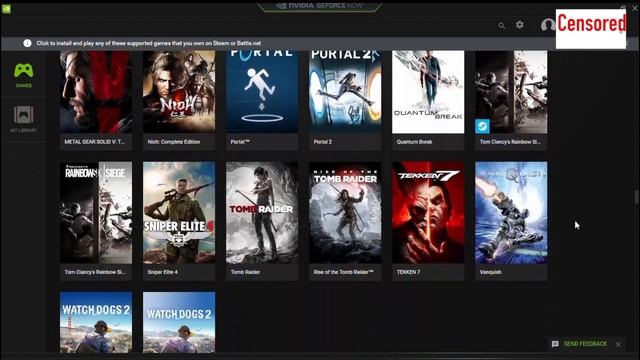Select the Rainbow Six Siege cover art
Viewport: 640px width, 360px height.
click(96, 213)
